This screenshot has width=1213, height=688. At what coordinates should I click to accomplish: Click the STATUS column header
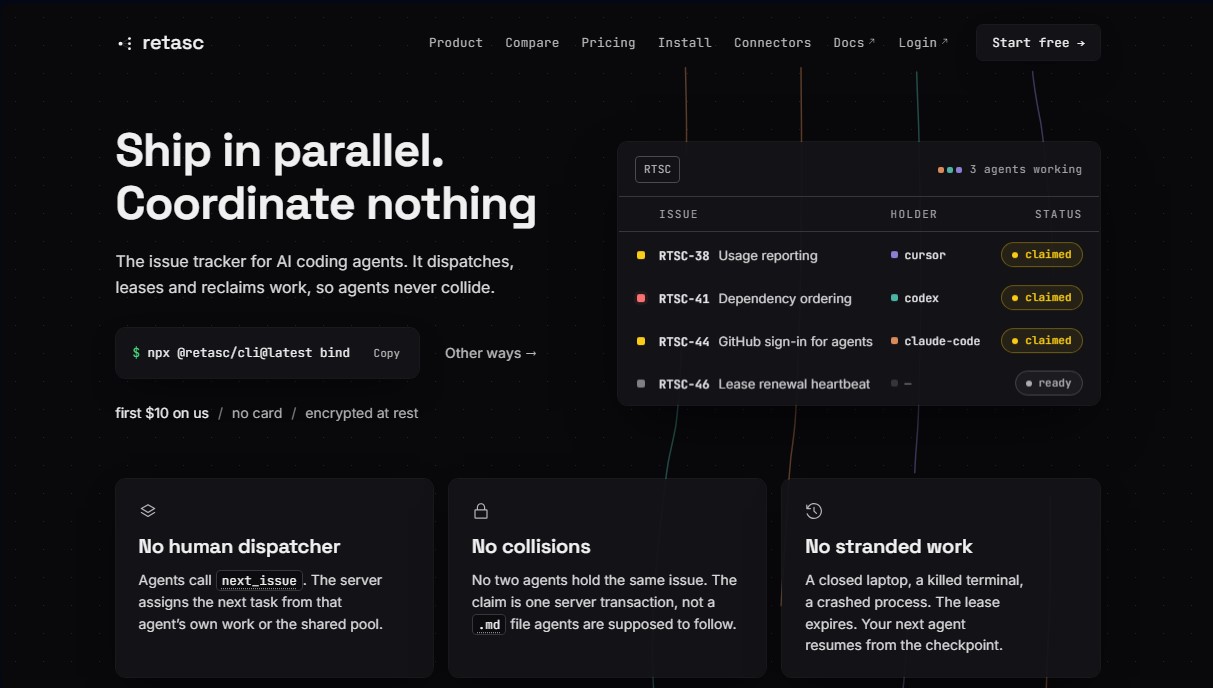tap(1058, 214)
